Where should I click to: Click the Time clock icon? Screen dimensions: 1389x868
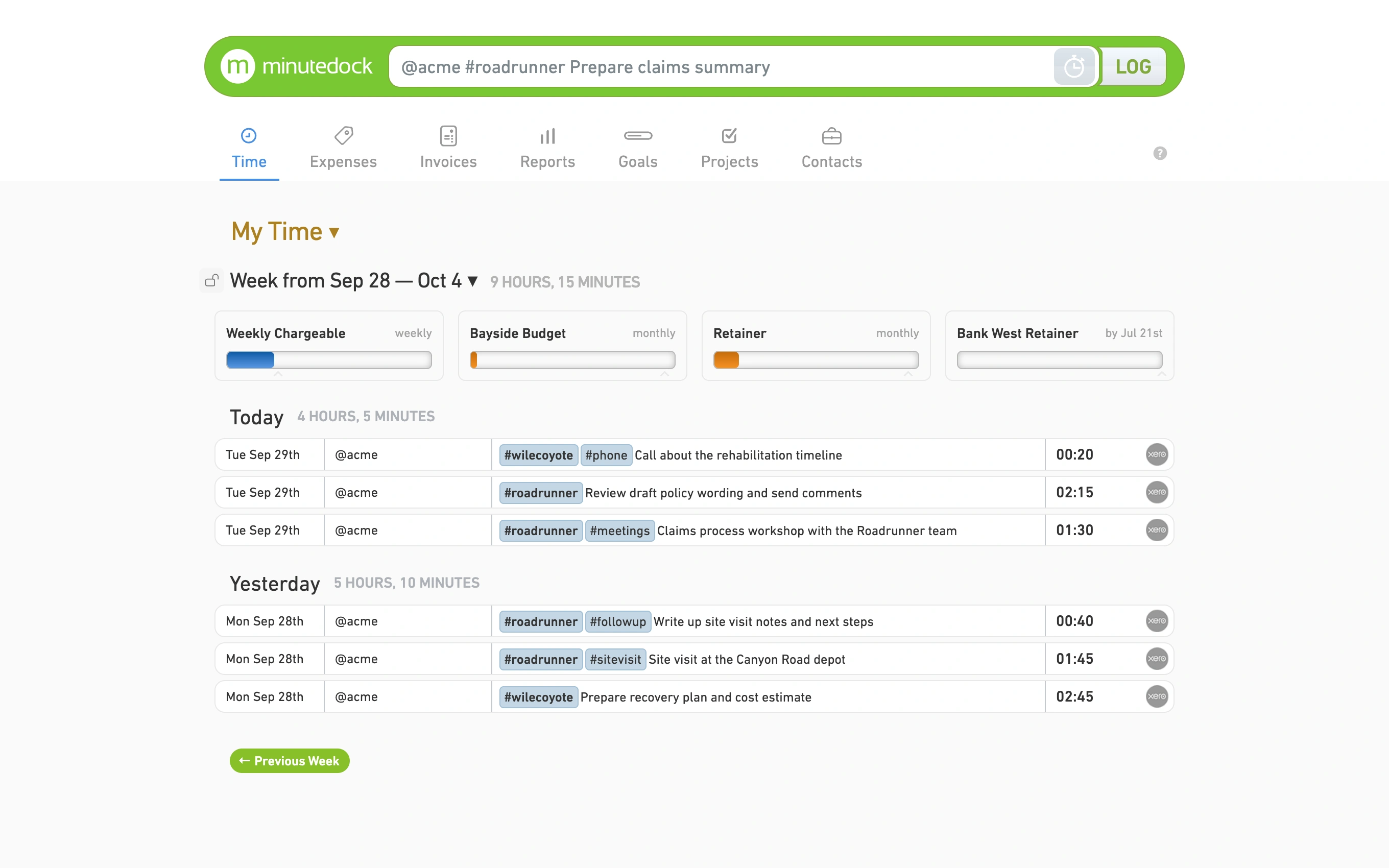pos(249,136)
